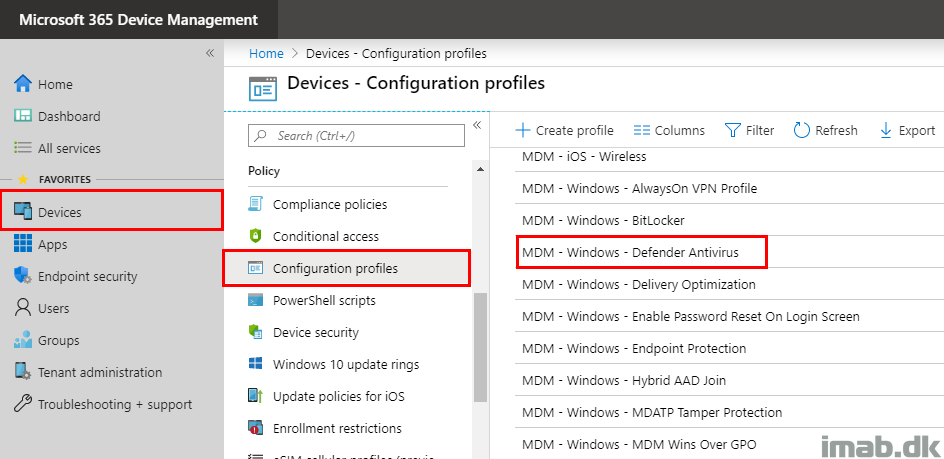Collapse the left navigation sidebar chevron
The height and width of the screenshot is (459, 944).
tap(210, 53)
